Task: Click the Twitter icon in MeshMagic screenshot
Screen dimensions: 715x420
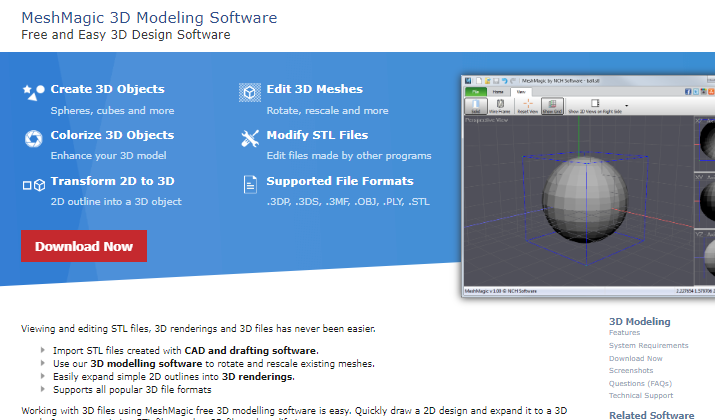Action: coord(696,92)
